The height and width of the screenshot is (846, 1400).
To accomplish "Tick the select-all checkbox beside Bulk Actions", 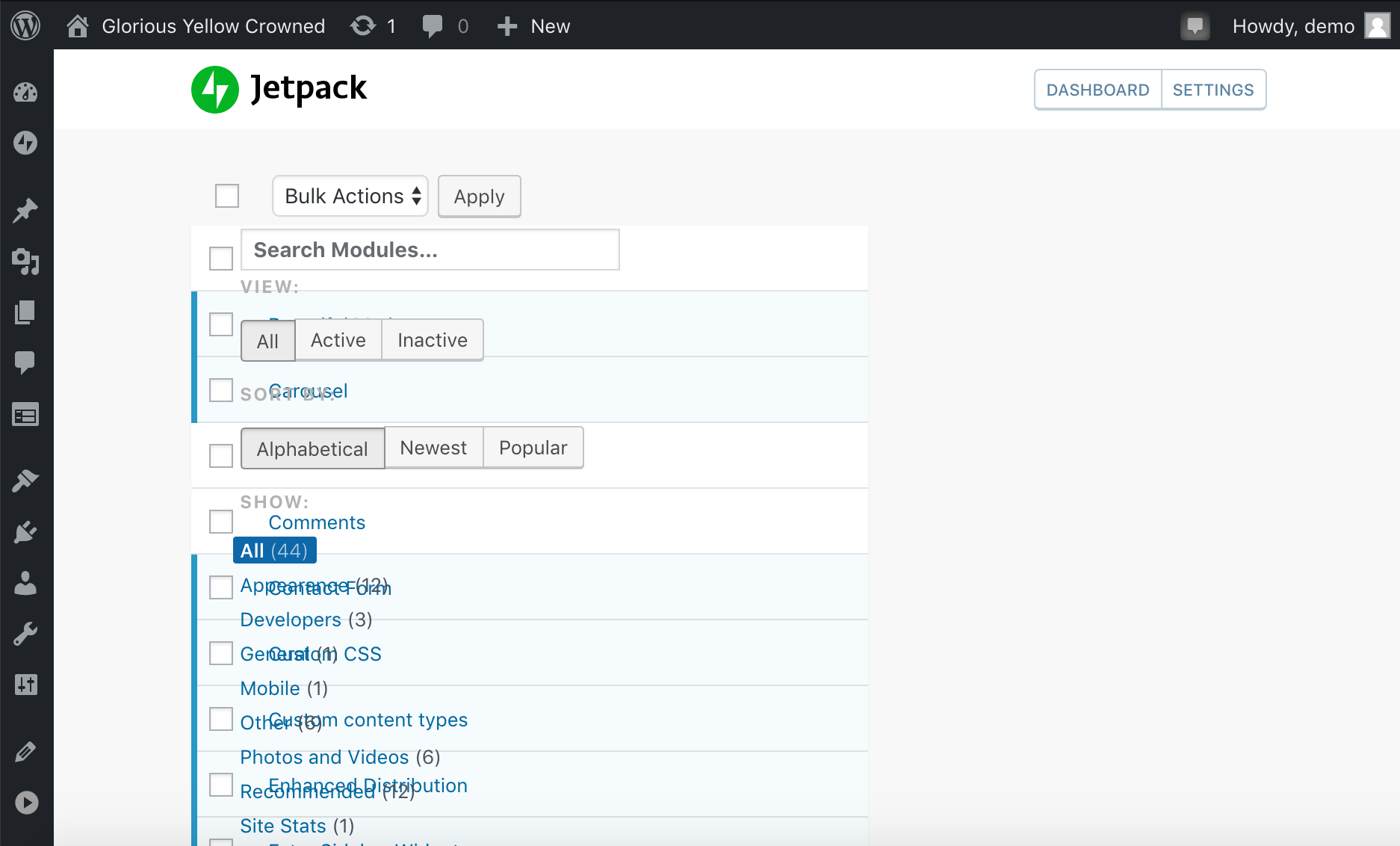I will point(227,196).
